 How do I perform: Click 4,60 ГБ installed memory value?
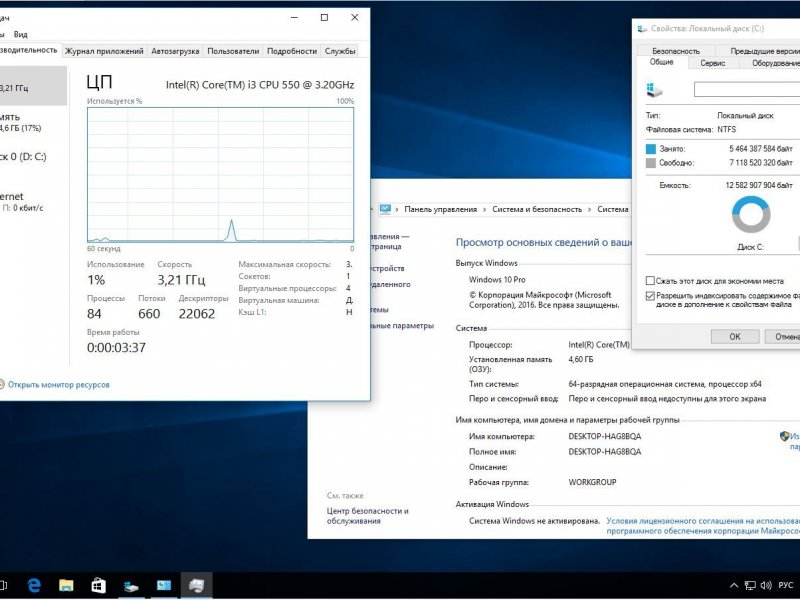[581, 359]
